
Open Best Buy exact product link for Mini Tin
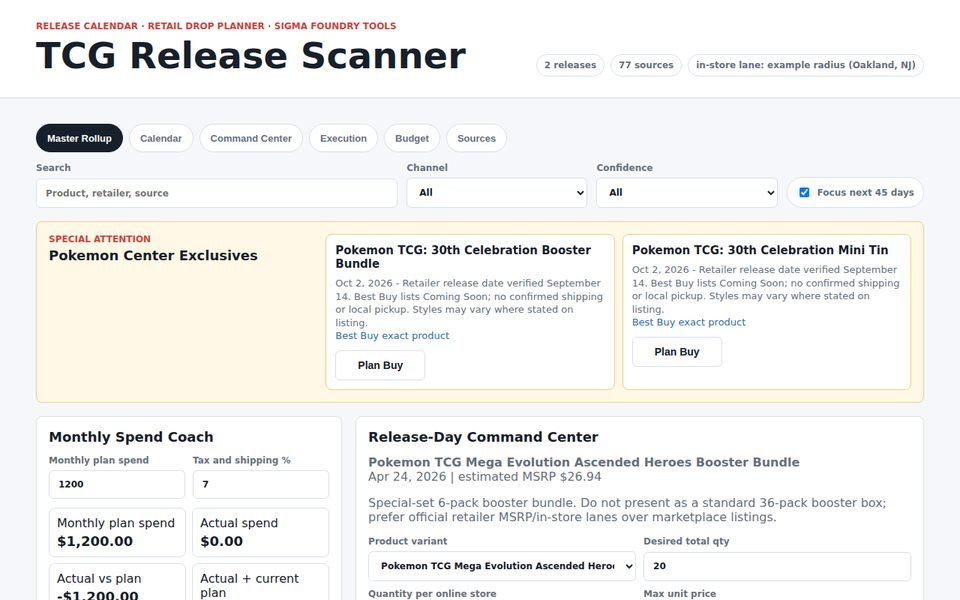[x=689, y=322]
